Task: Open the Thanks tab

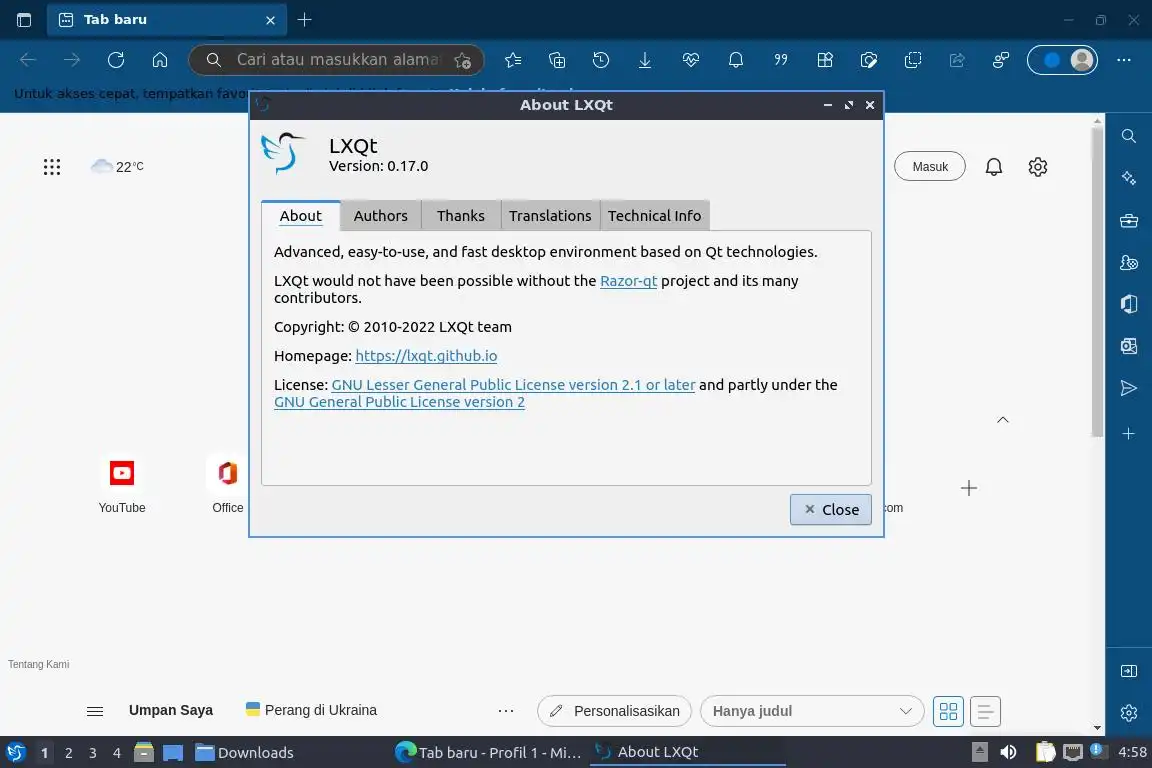Action: [461, 215]
